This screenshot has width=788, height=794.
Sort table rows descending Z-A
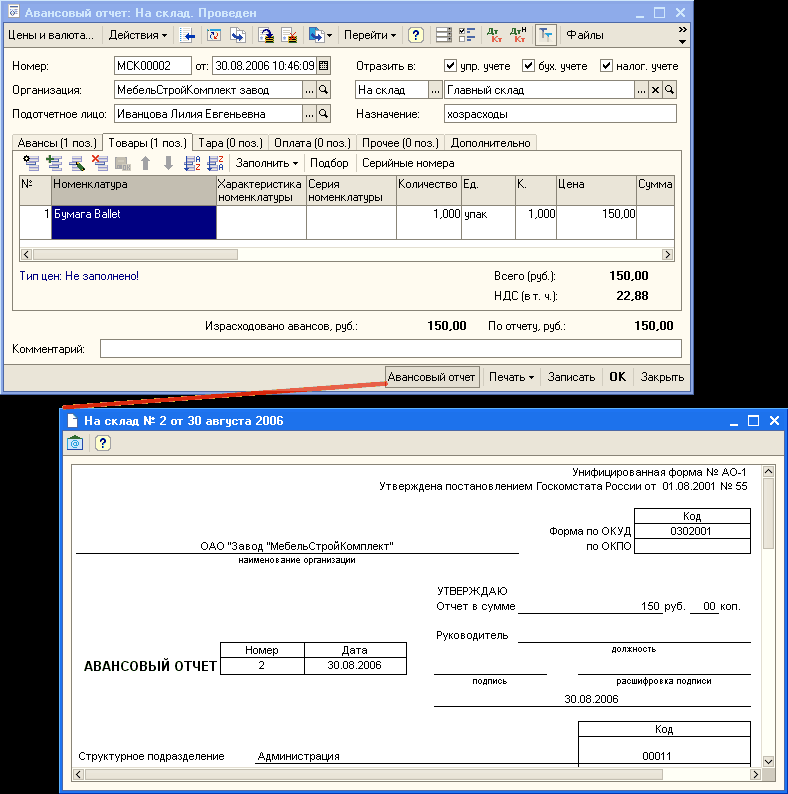point(215,163)
